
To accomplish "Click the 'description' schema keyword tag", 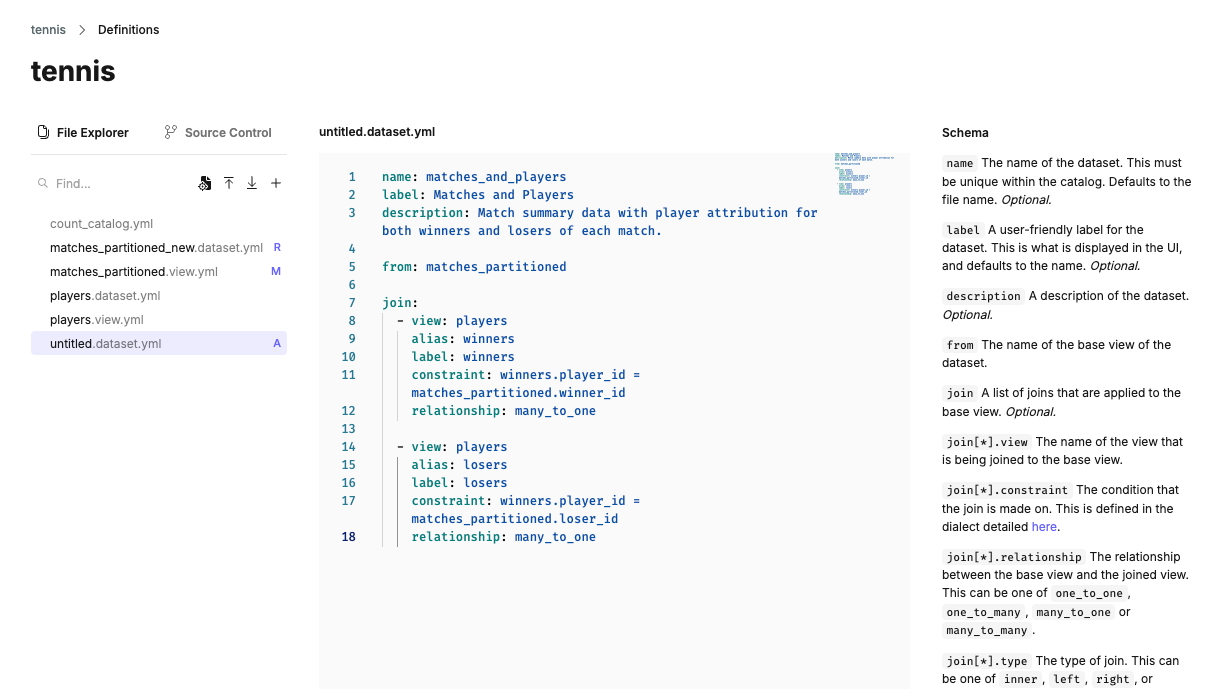I will coord(983,296).
